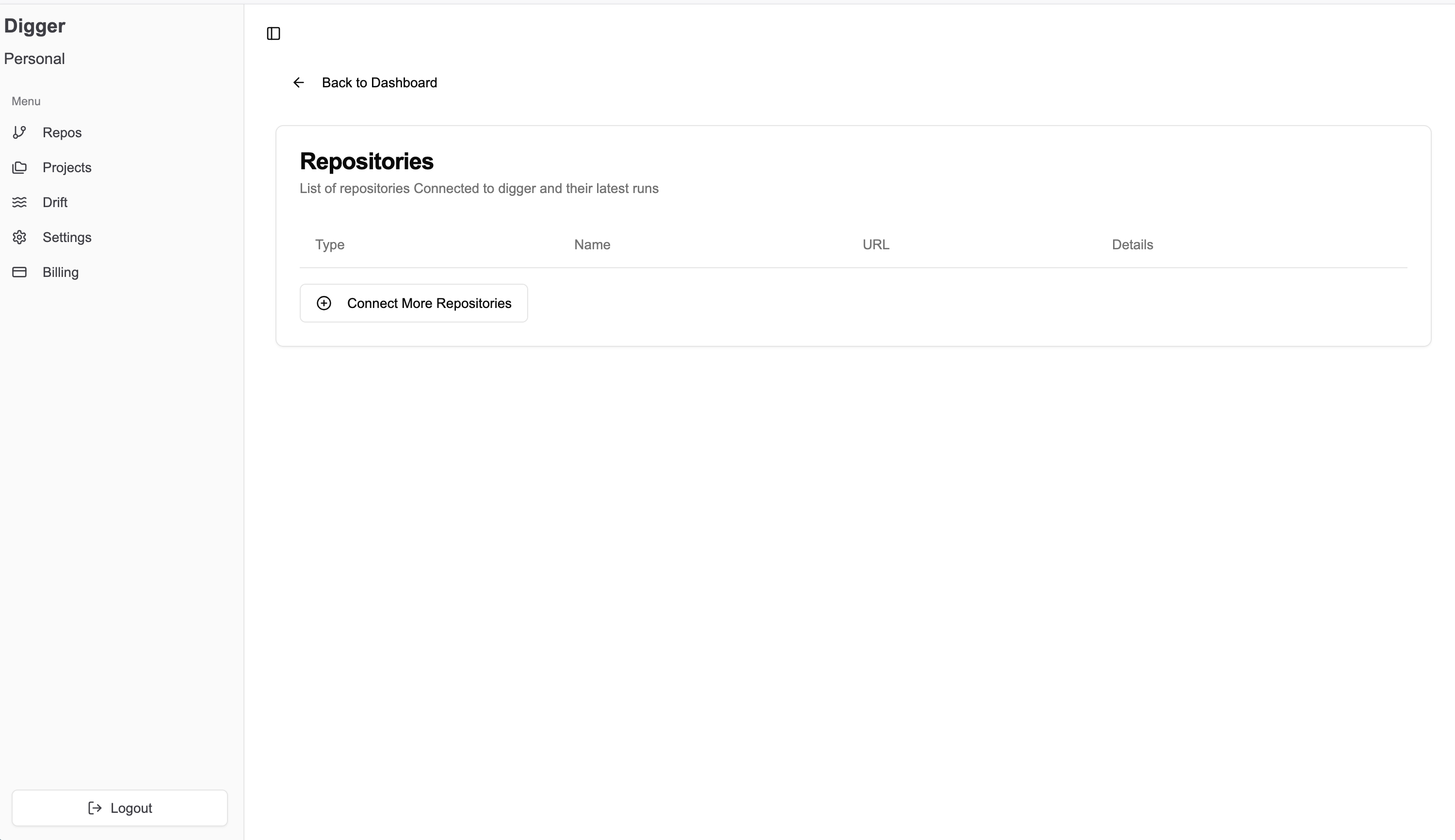This screenshot has width=1455, height=840.
Task: Click the logout arrow icon
Action: point(95,808)
